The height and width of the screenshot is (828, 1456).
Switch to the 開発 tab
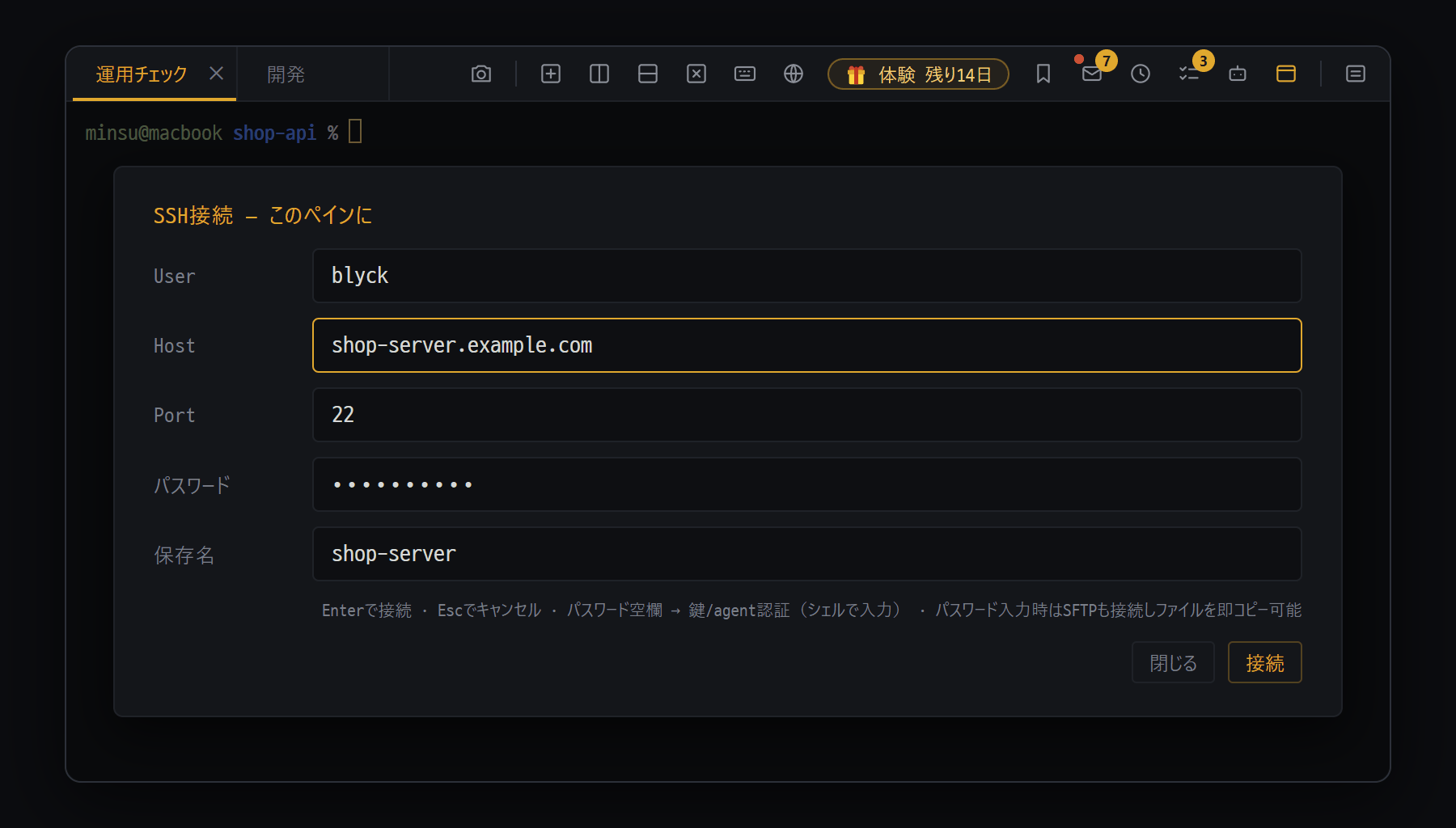pos(312,74)
